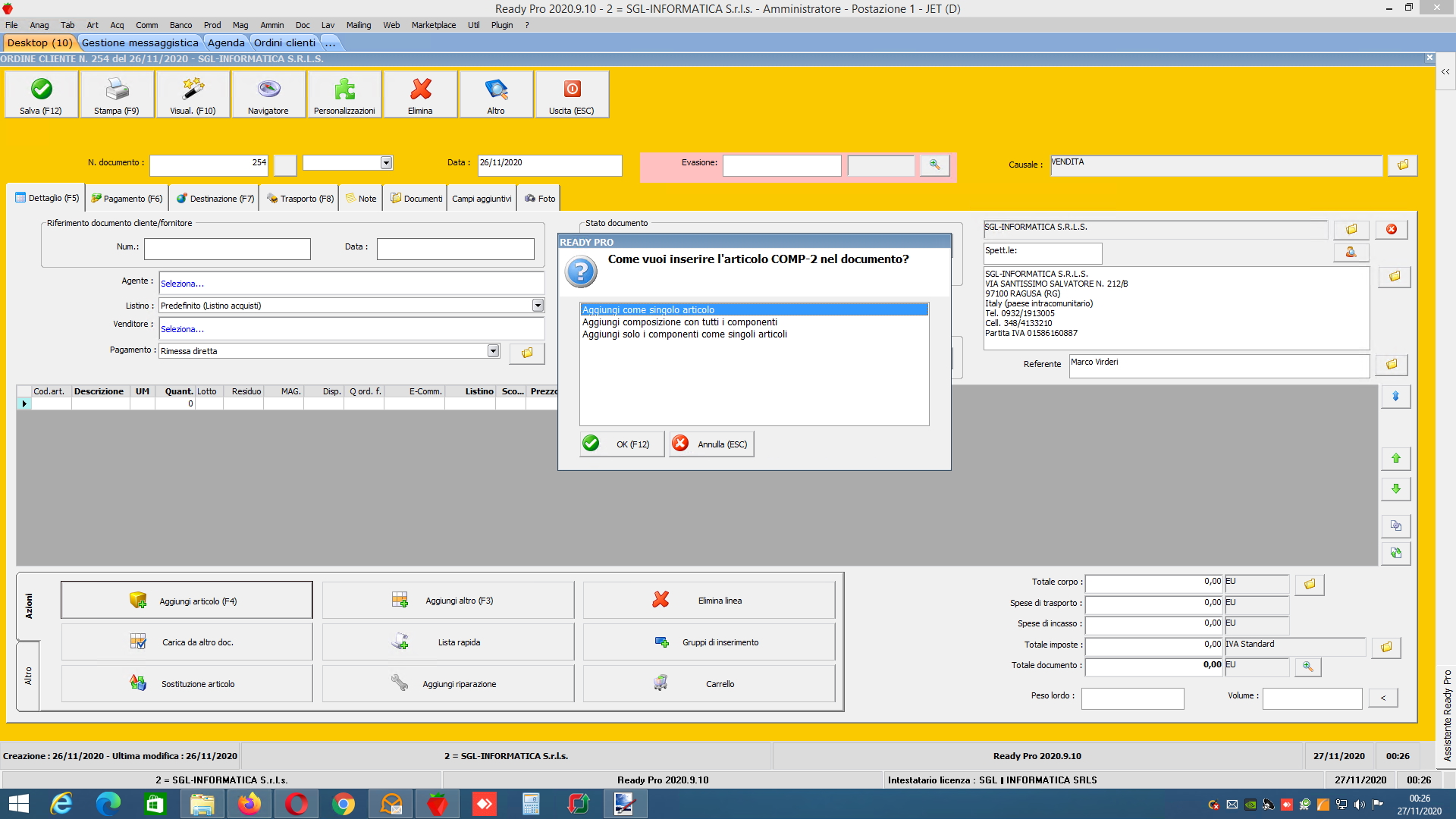
Task: Open Totale corpo folder icon
Action: 1310,585
